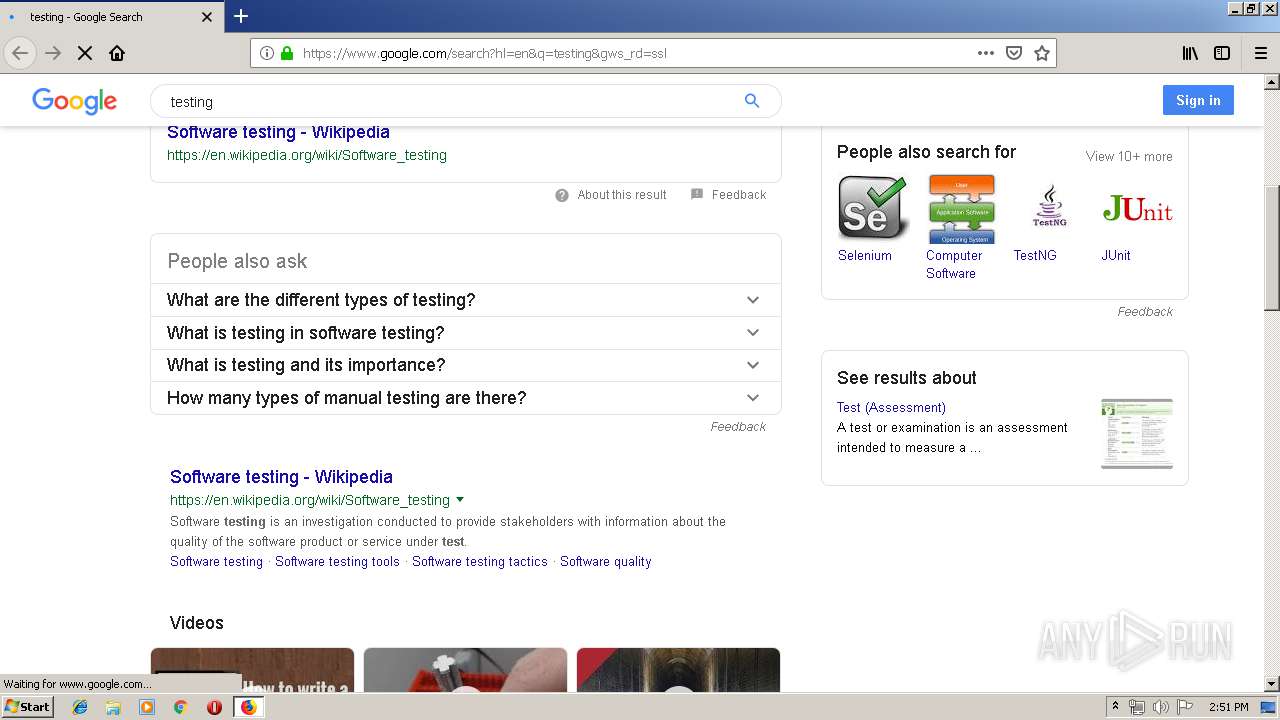Click the JUnit logo thumbnail
The height and width of the screenshot is (720, 1280).
[x=1137, y=208]
